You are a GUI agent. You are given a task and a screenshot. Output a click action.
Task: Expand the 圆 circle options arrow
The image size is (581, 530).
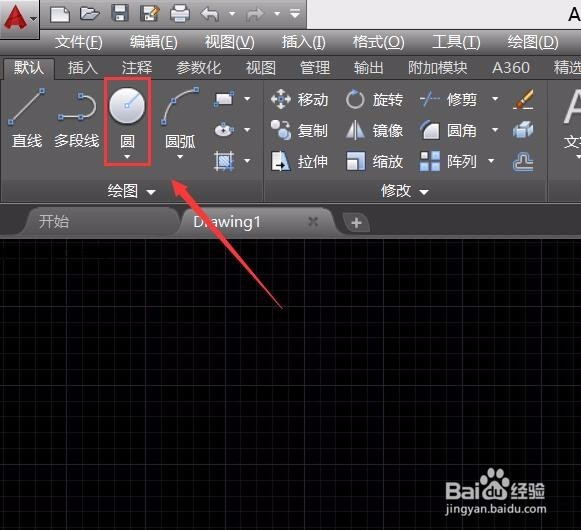tap(127, 157)
